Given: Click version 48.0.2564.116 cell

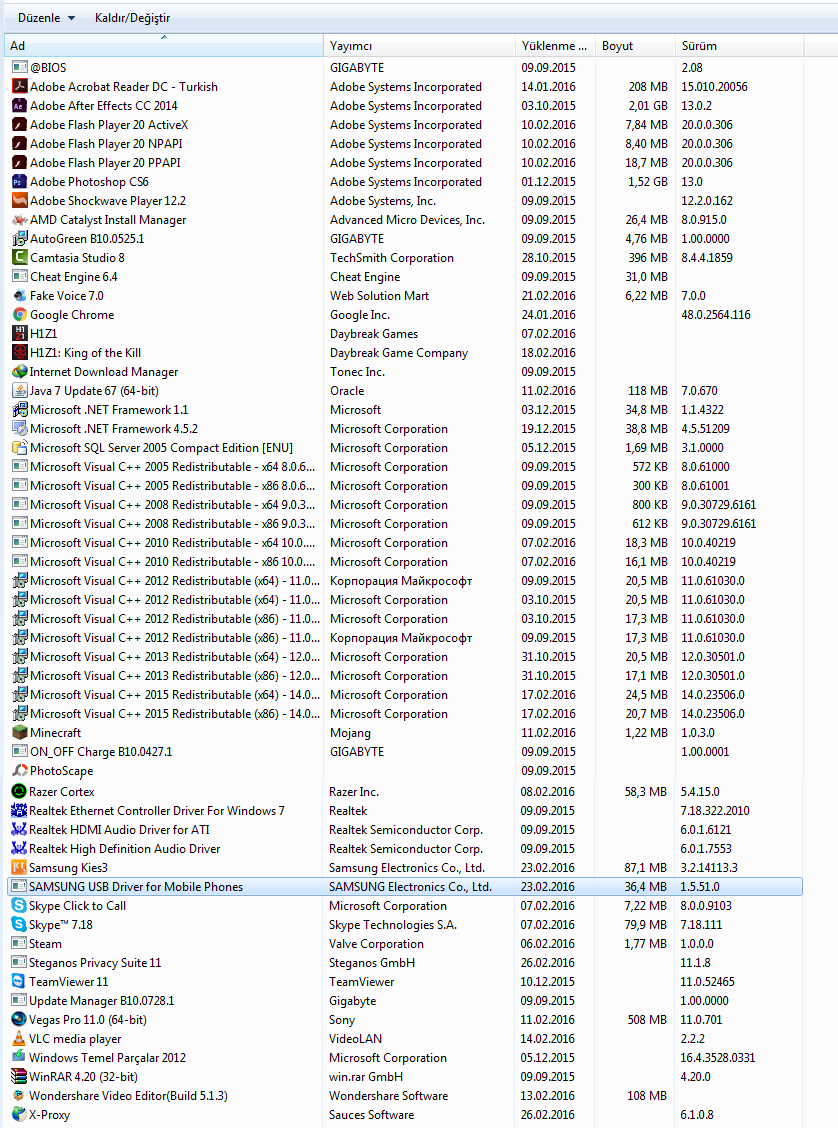Looking at the screenshot, I should (716, 314).
